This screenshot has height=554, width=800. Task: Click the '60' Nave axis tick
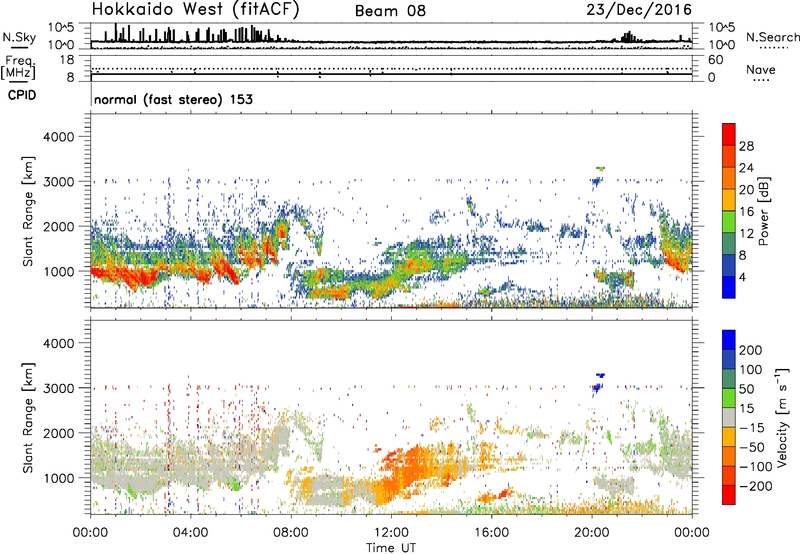715,60
